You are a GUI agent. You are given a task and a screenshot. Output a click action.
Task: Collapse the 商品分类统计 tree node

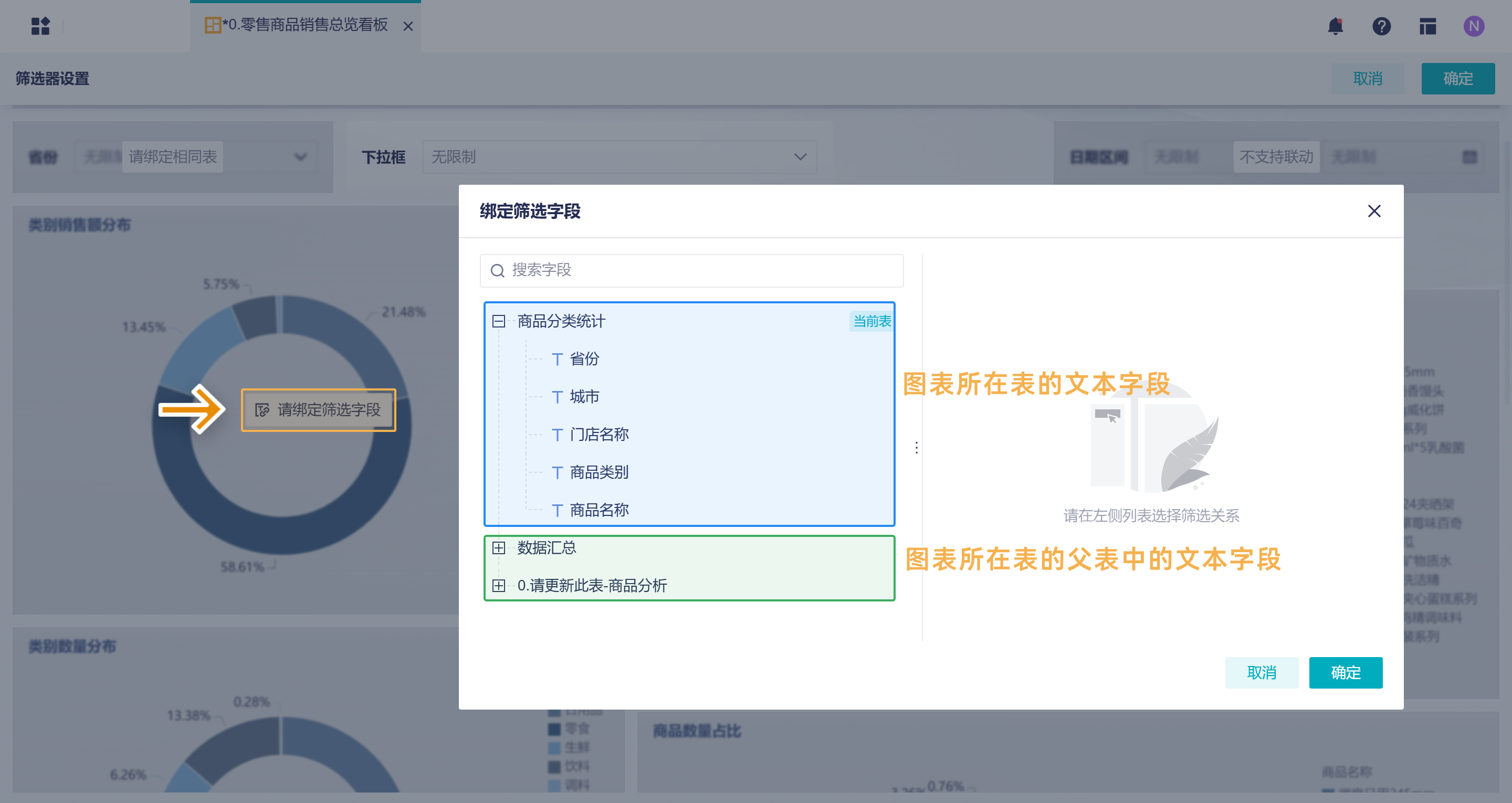498,321
